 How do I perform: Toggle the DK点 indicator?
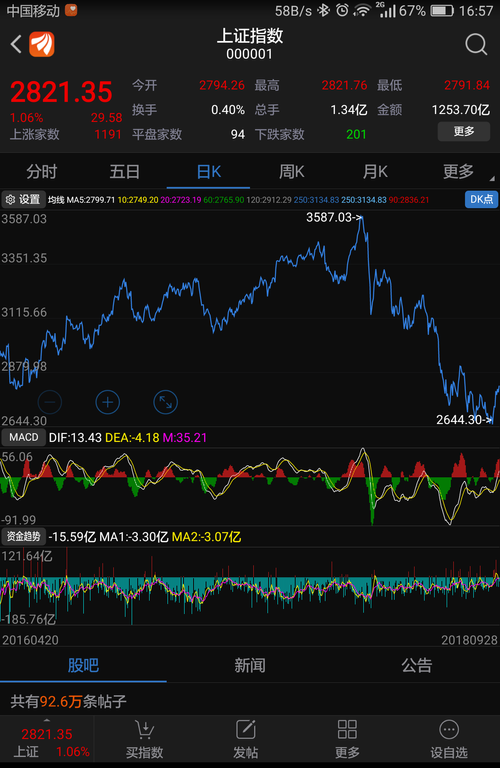(x=481, y=199)
